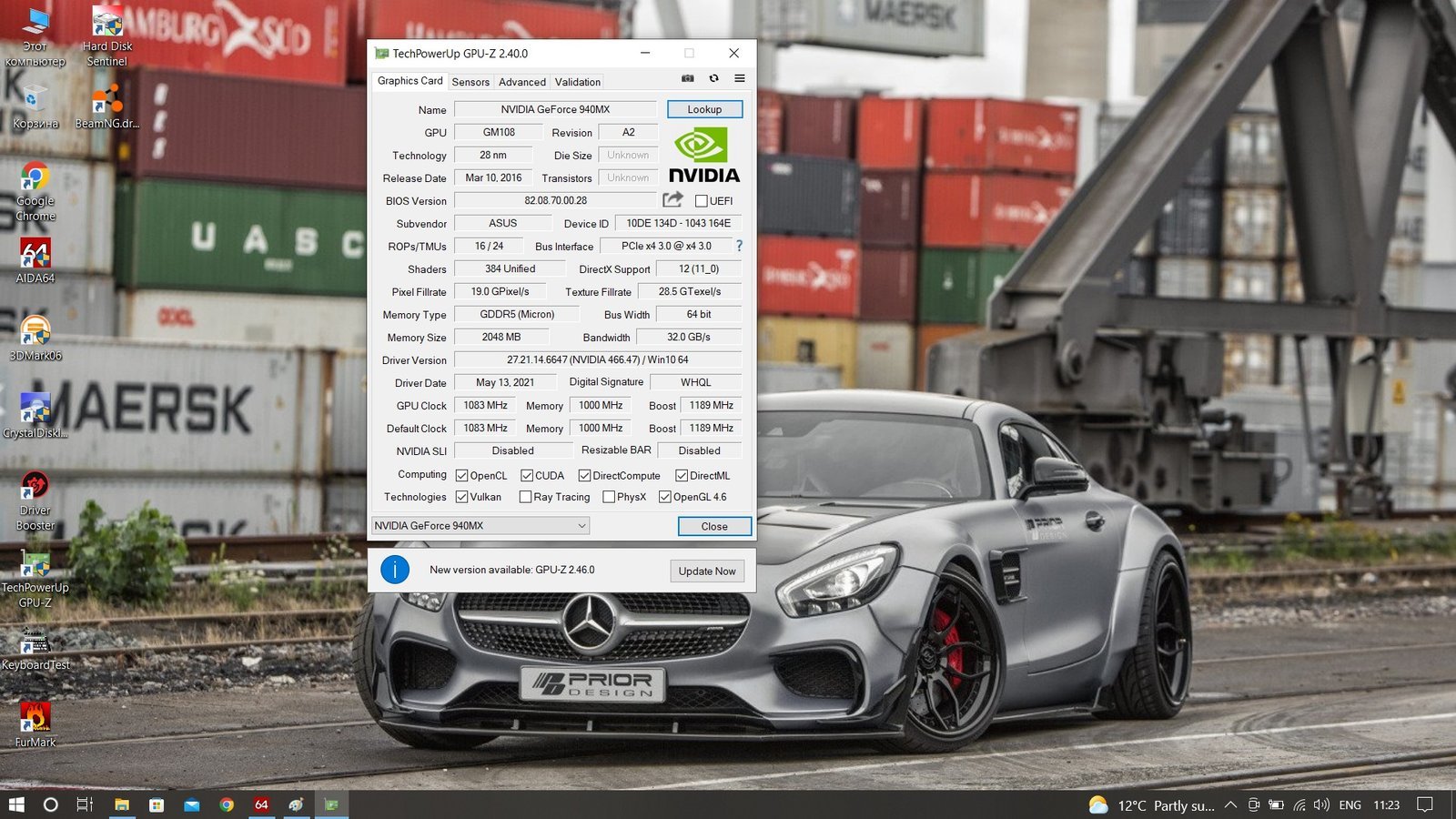
Task: Switch to the Sensors tab
Action: point(470,82)
